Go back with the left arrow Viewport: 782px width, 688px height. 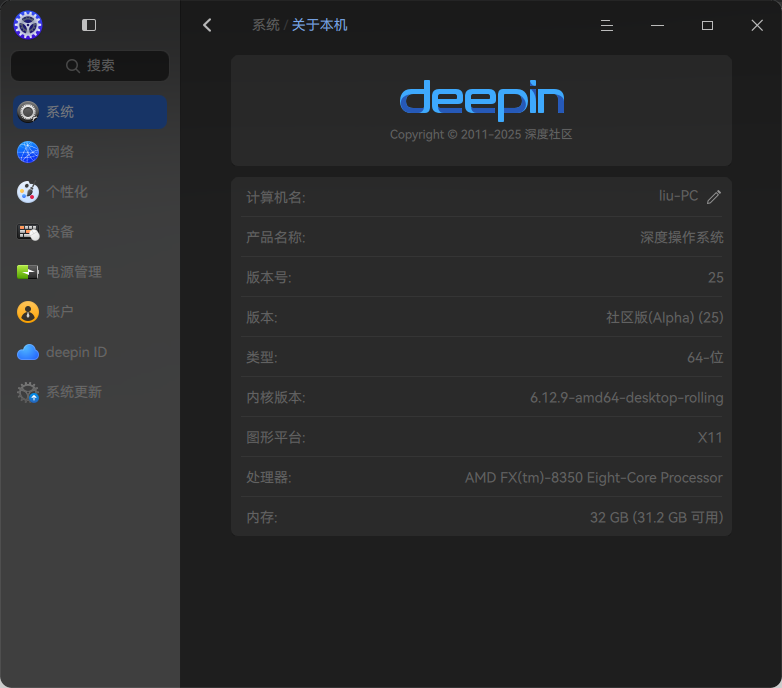coord(207,25)
